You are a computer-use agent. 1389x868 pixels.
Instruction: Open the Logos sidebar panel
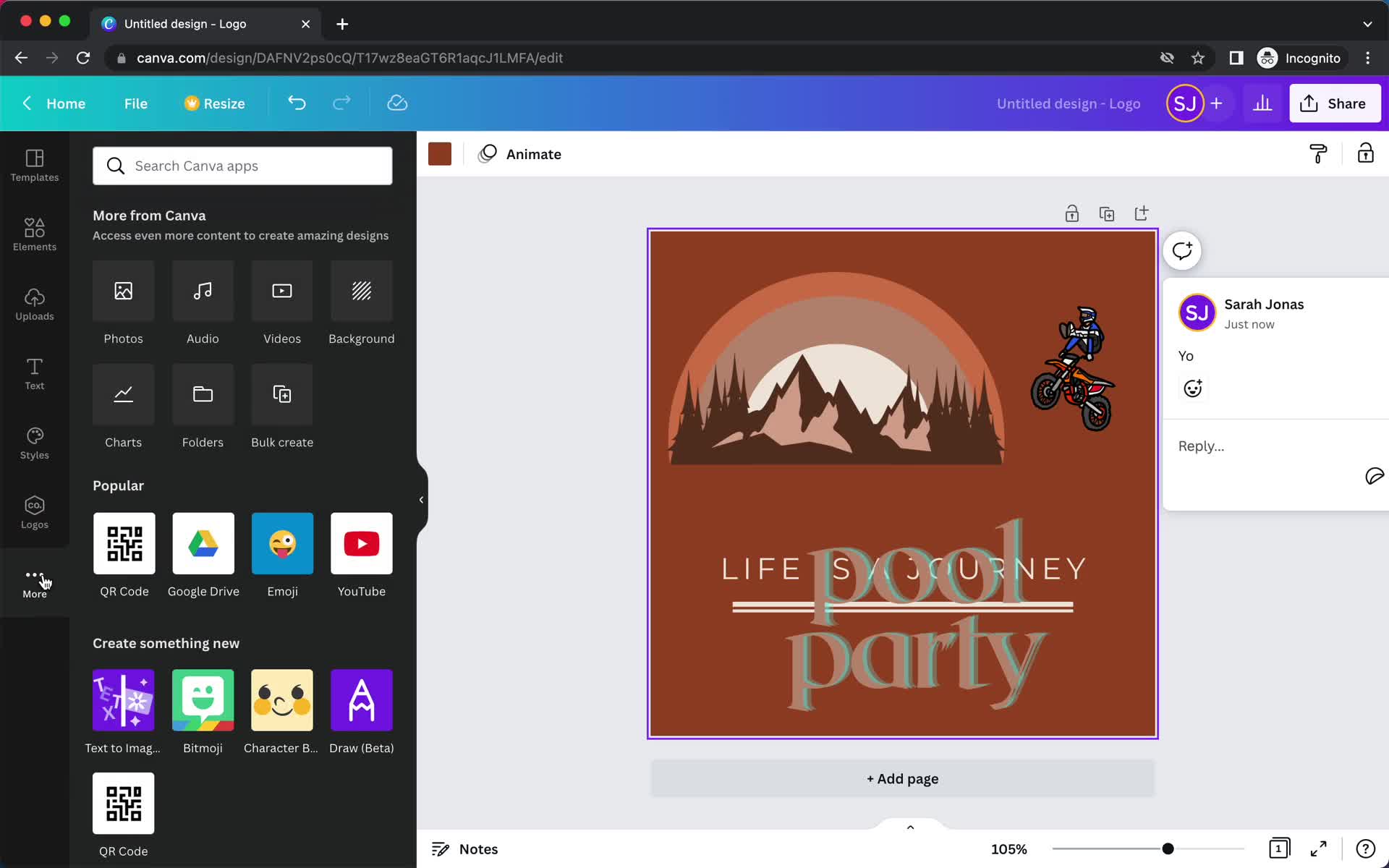35,513
